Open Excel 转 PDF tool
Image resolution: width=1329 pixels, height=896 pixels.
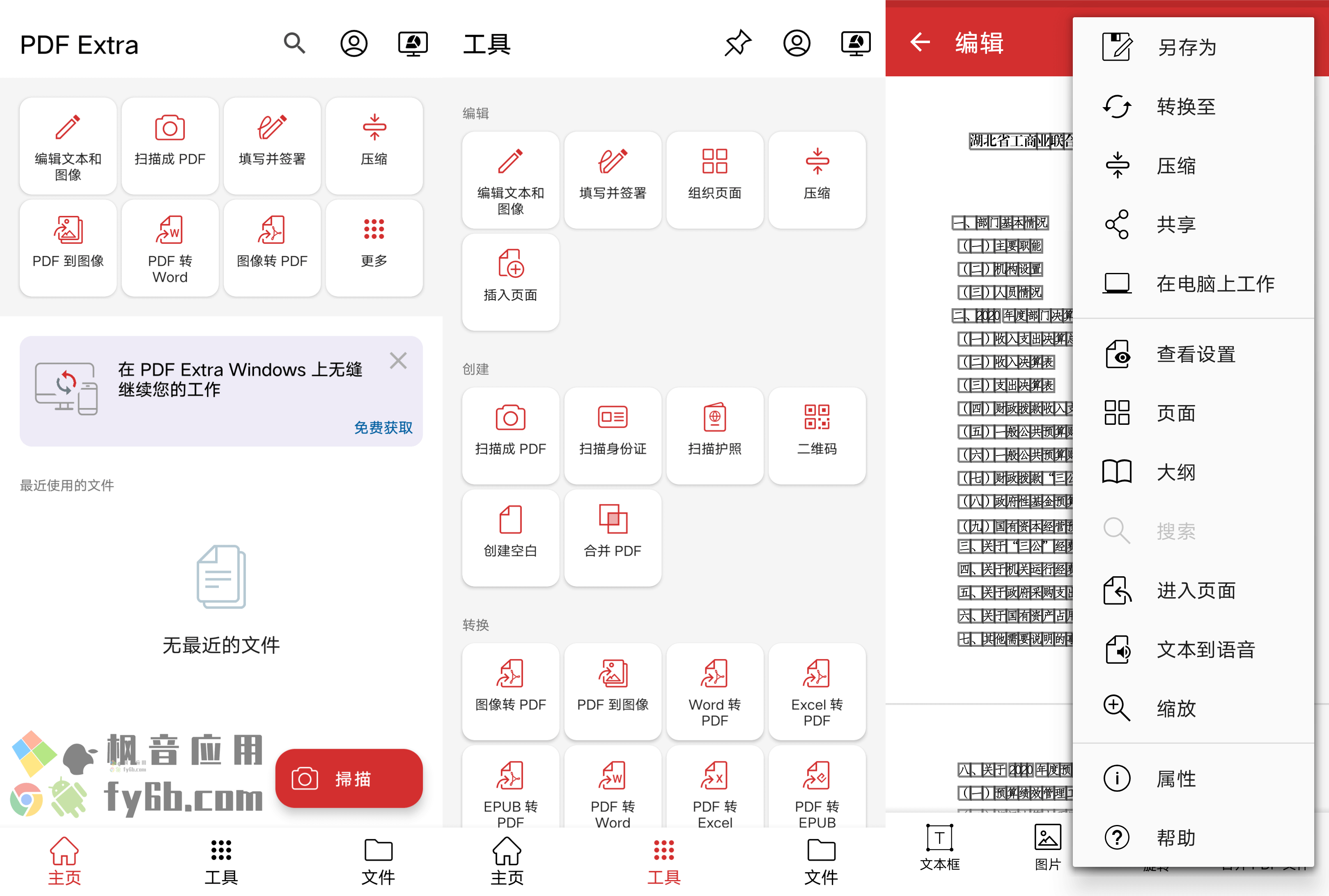tap(817, 692)
